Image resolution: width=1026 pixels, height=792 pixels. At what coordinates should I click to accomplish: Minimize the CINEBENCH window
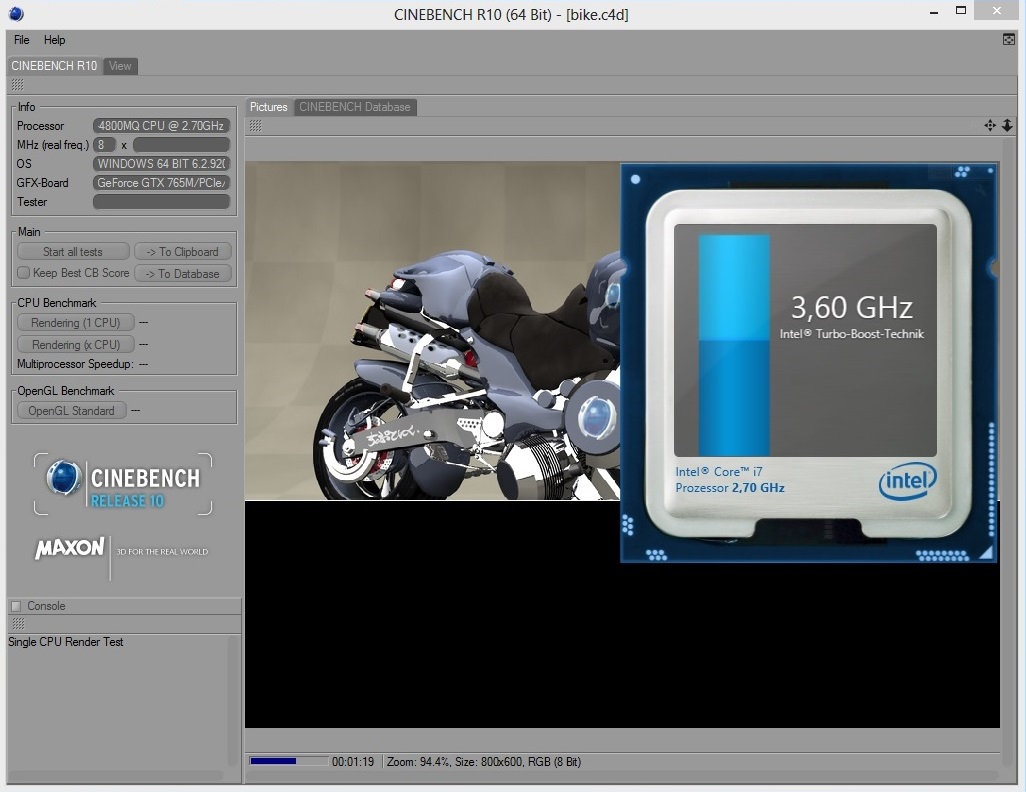[934, 12]
